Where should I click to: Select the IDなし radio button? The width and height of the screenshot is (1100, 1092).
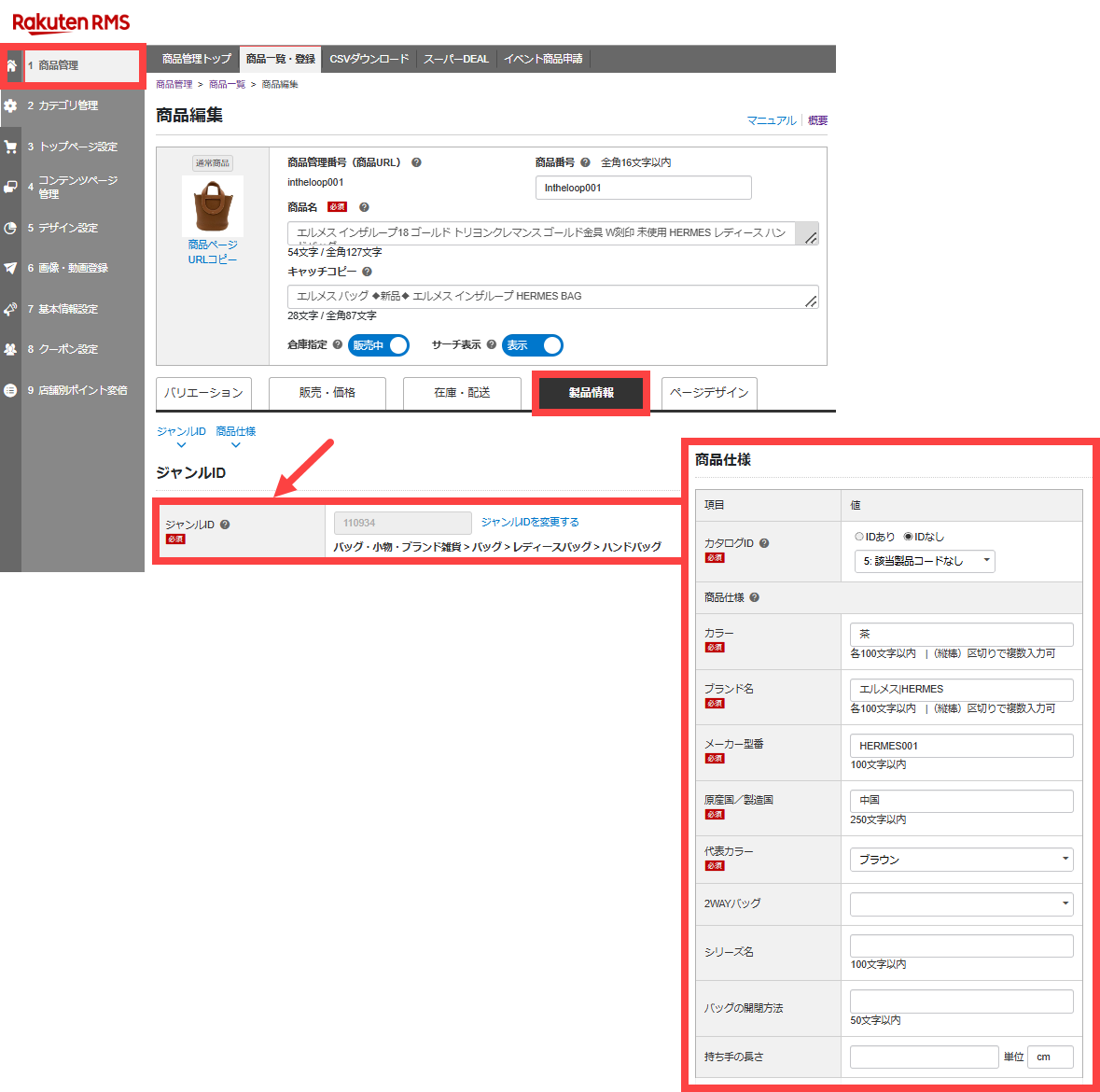(x=908, y=537)
